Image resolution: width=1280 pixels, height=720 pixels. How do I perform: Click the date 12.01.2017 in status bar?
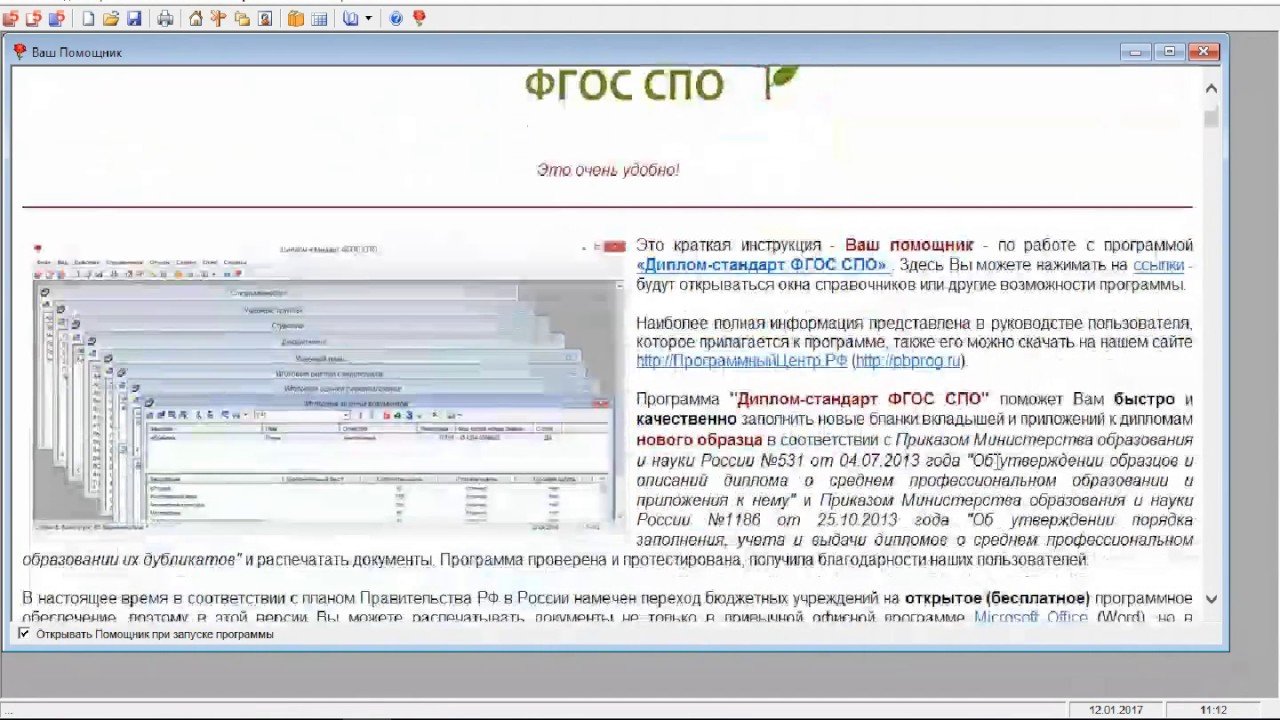coord(1116,710)
